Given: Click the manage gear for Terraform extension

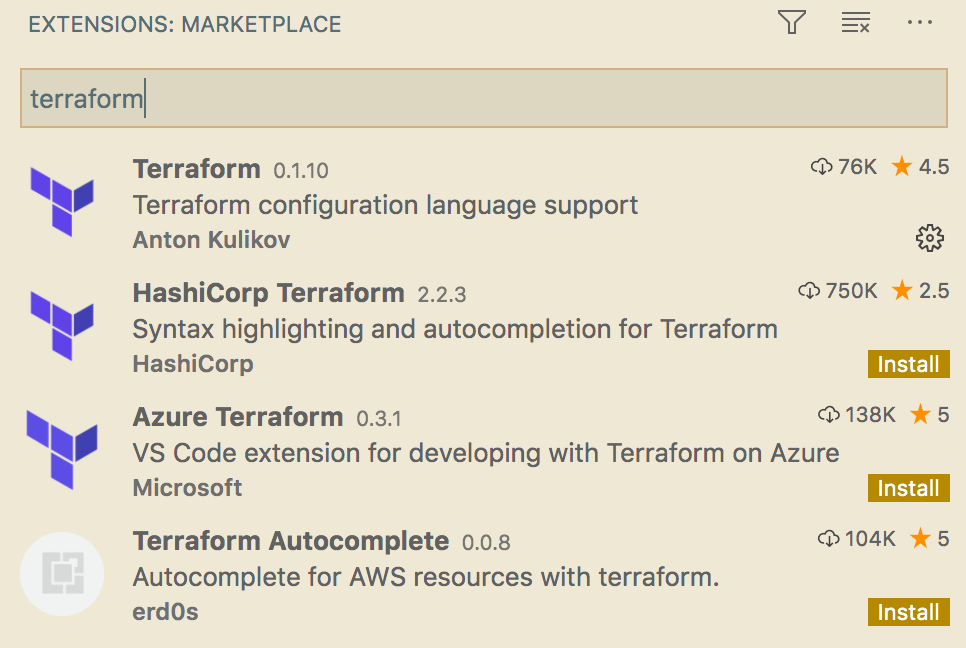Looking at the screenshot, I should (929, 238).
